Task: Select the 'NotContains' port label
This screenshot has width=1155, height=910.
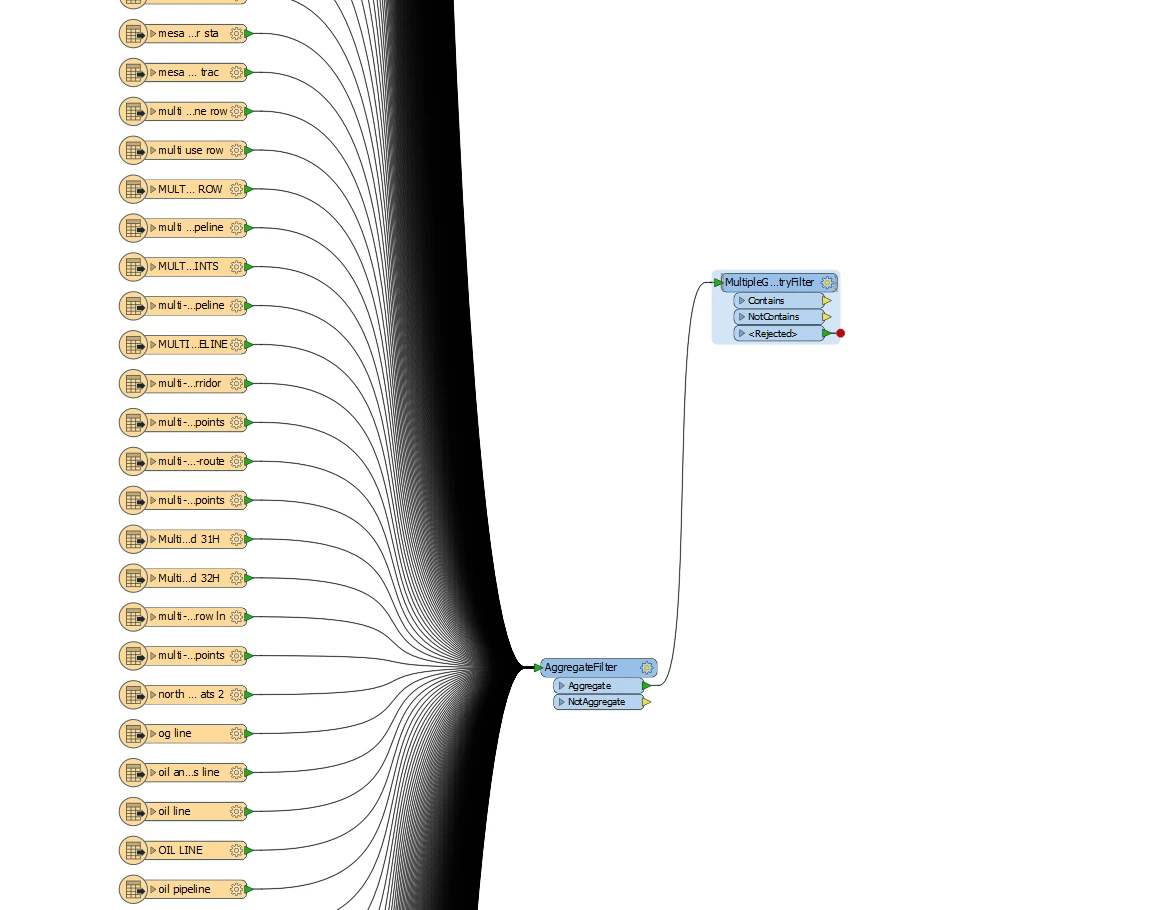Action: (x=773, y=317)
